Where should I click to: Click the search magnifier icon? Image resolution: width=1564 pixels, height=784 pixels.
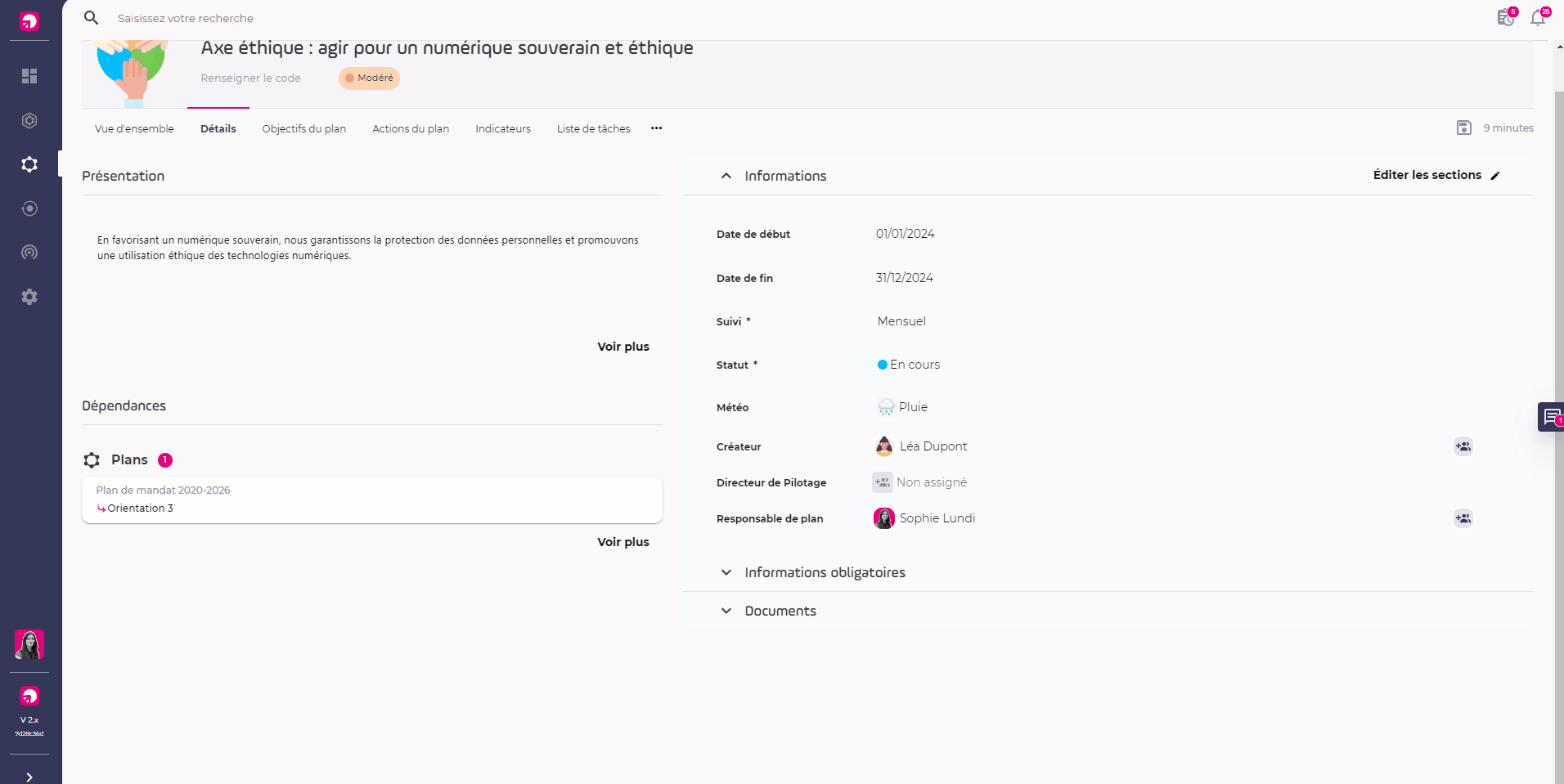[x=92, y=18]
